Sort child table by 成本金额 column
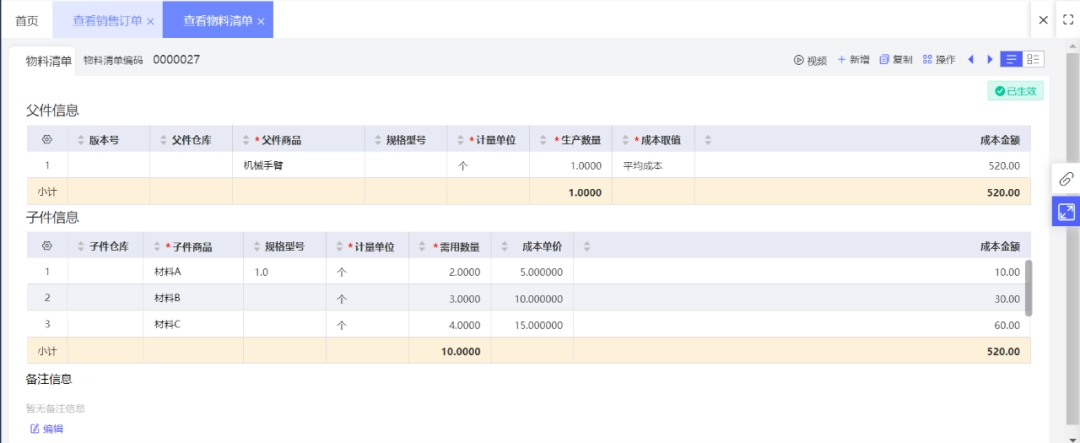The height and width of the screenshot is (443, 1080). (587, 246)
